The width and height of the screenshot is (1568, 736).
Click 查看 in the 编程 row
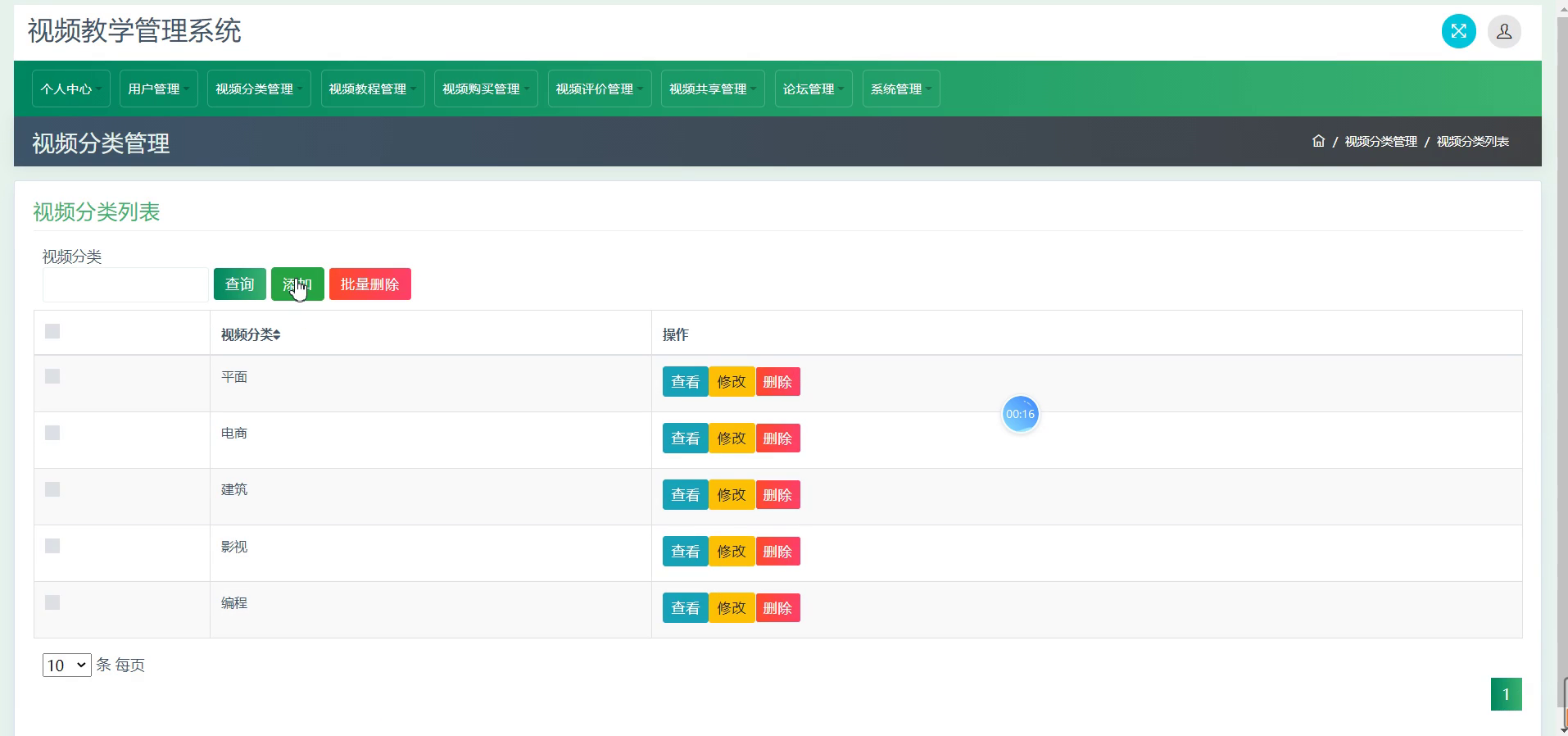tap(685, 608)
